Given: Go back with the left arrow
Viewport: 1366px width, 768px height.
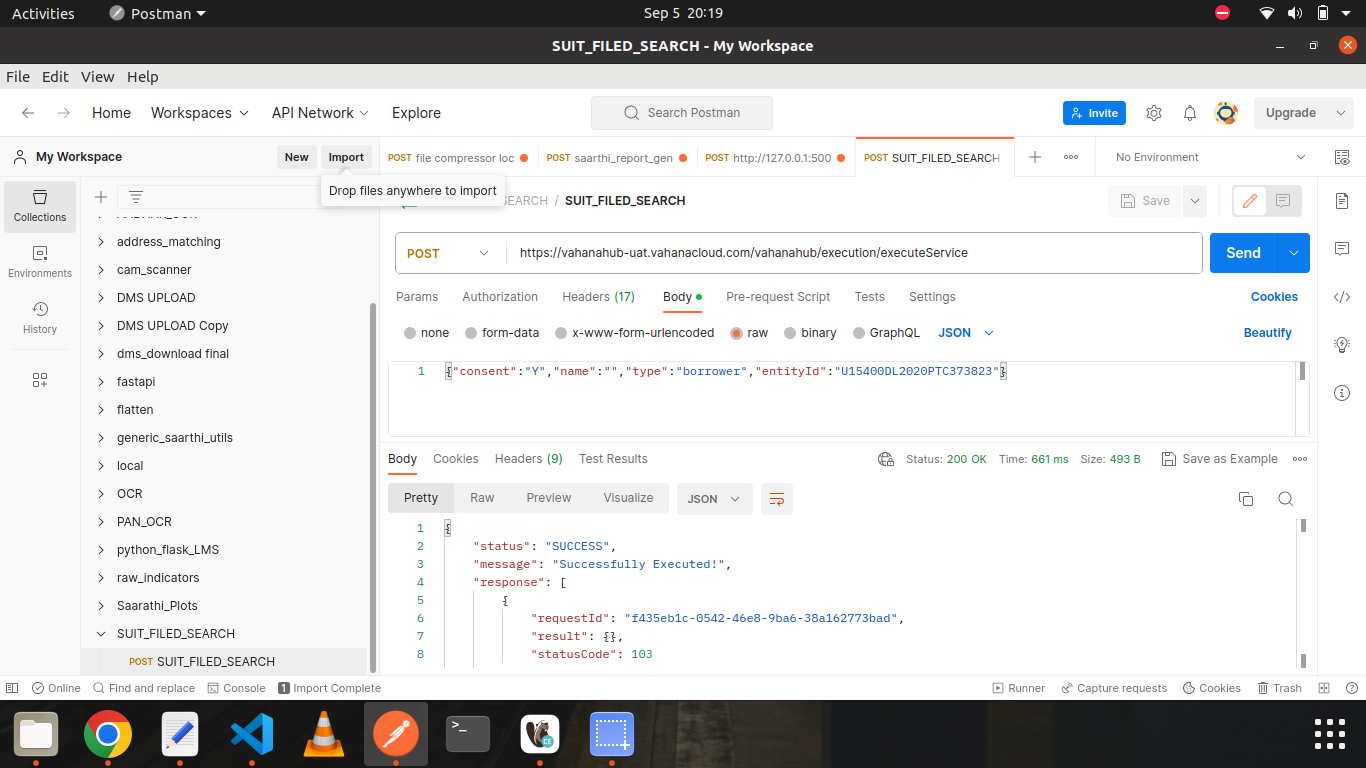Looking at the screenshot, I should (28, 113).
